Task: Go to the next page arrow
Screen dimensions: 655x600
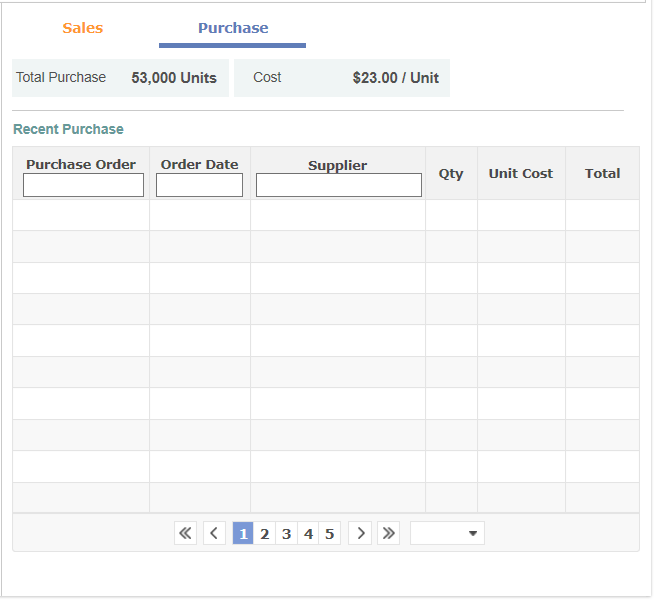Action: pyautogui.click(x=361, y=533)
